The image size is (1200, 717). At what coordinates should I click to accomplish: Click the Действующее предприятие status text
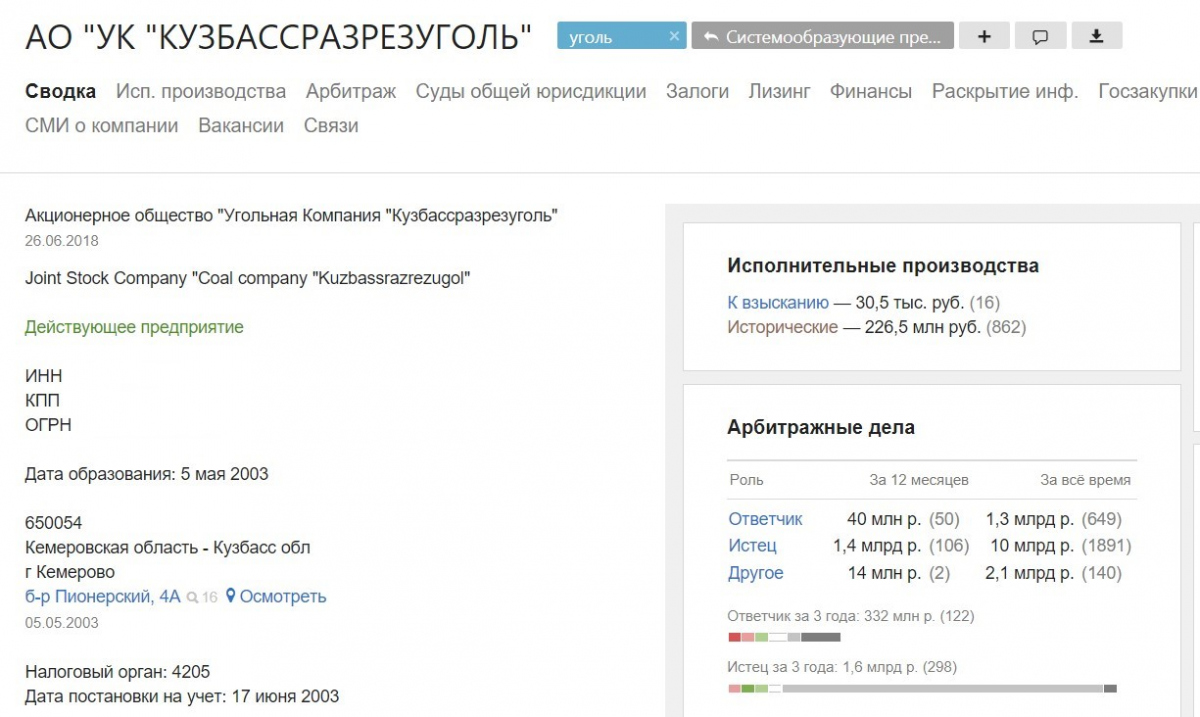134,327
